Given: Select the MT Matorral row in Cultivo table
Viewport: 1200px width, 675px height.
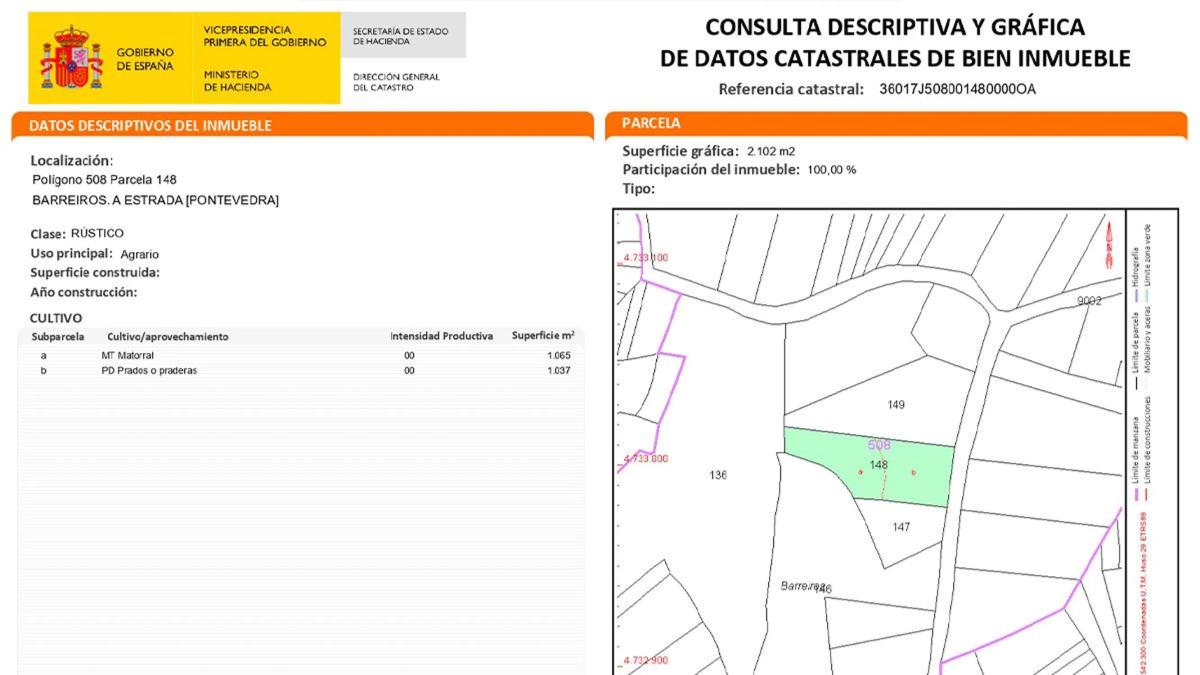Looking at the screenshot, I should point(300,355).
